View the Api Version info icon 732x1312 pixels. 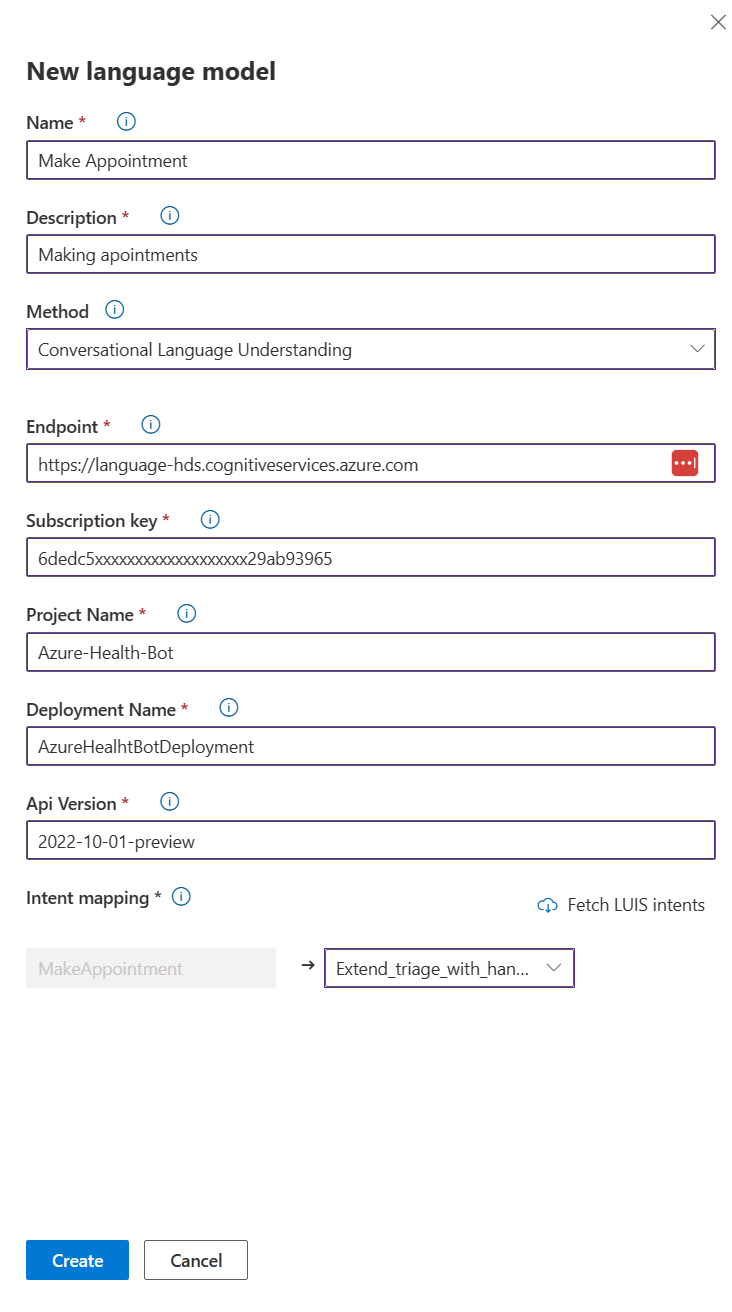[x=168, y=802]
